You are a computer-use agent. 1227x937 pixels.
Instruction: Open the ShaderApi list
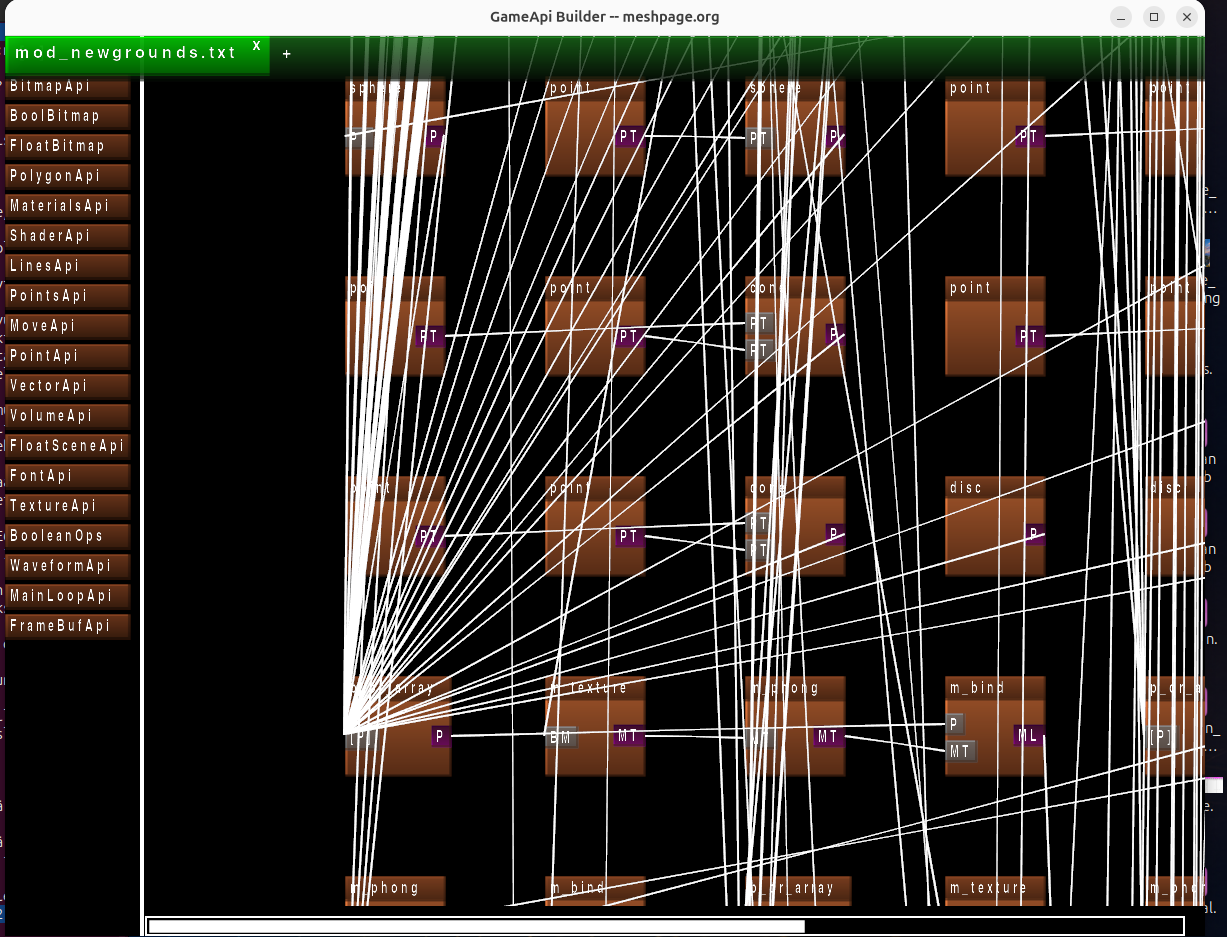(67, 236)
